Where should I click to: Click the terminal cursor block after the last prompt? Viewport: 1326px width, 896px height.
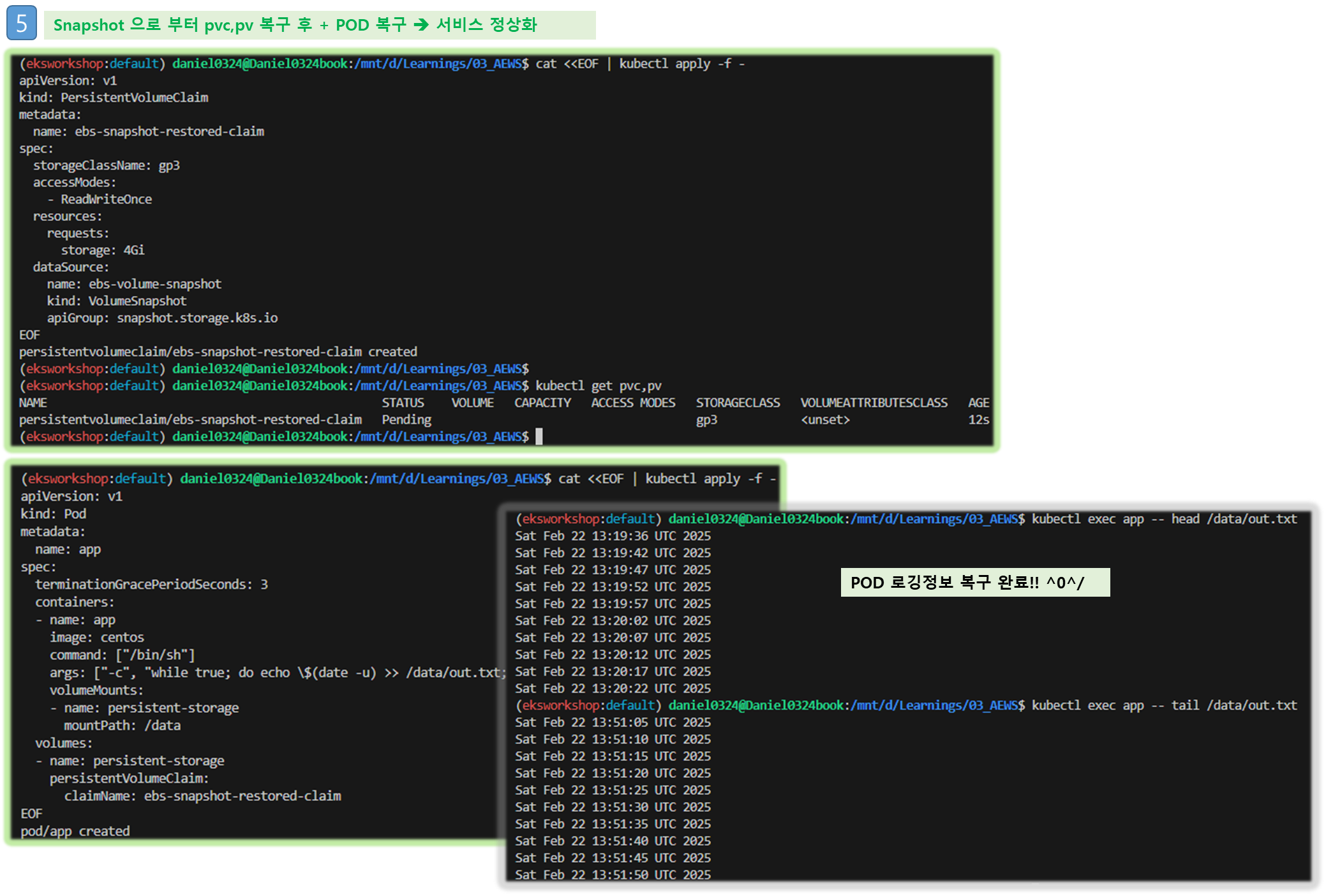(539, 437)
